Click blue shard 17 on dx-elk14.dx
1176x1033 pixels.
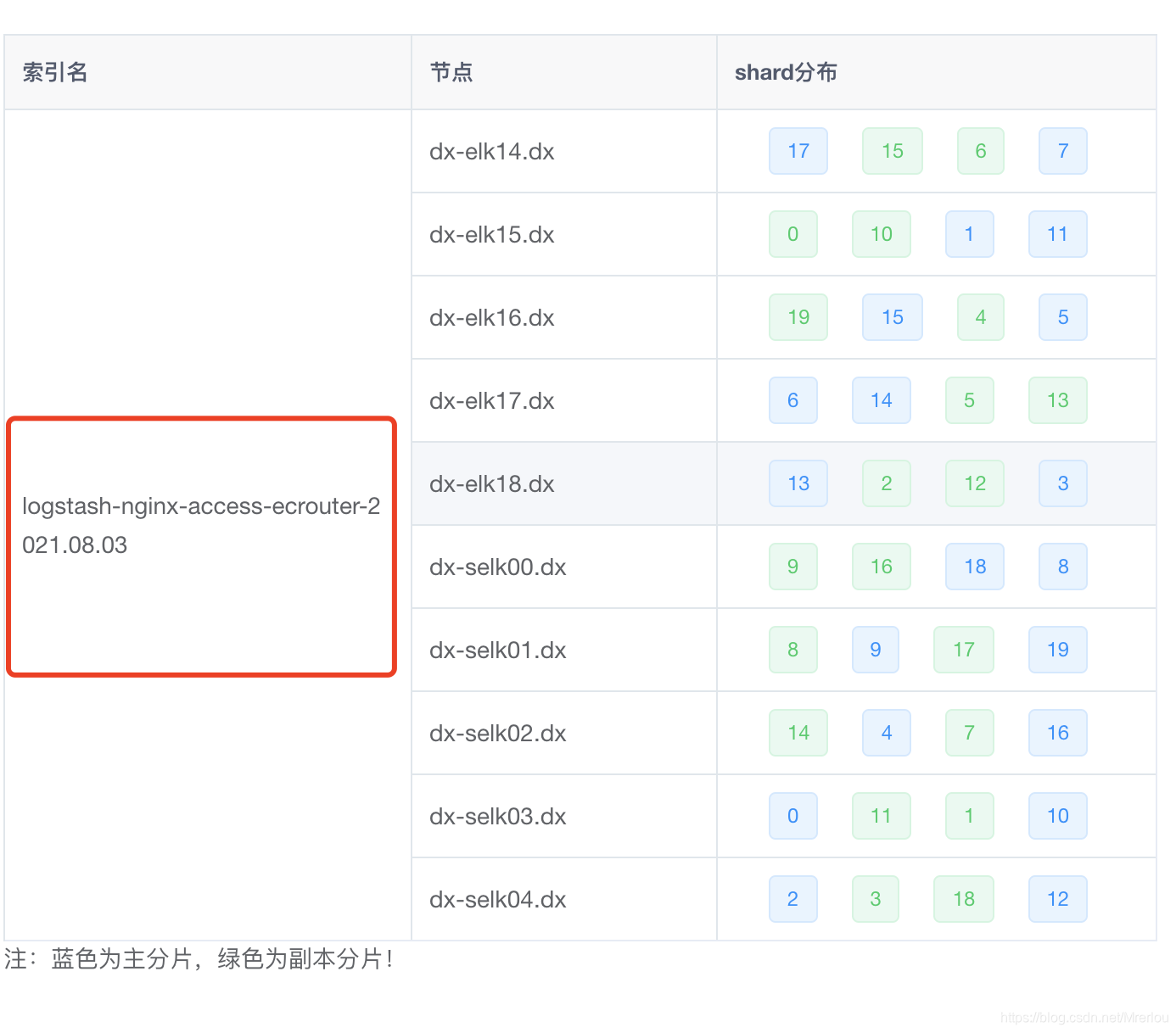(x=798, y=151)
